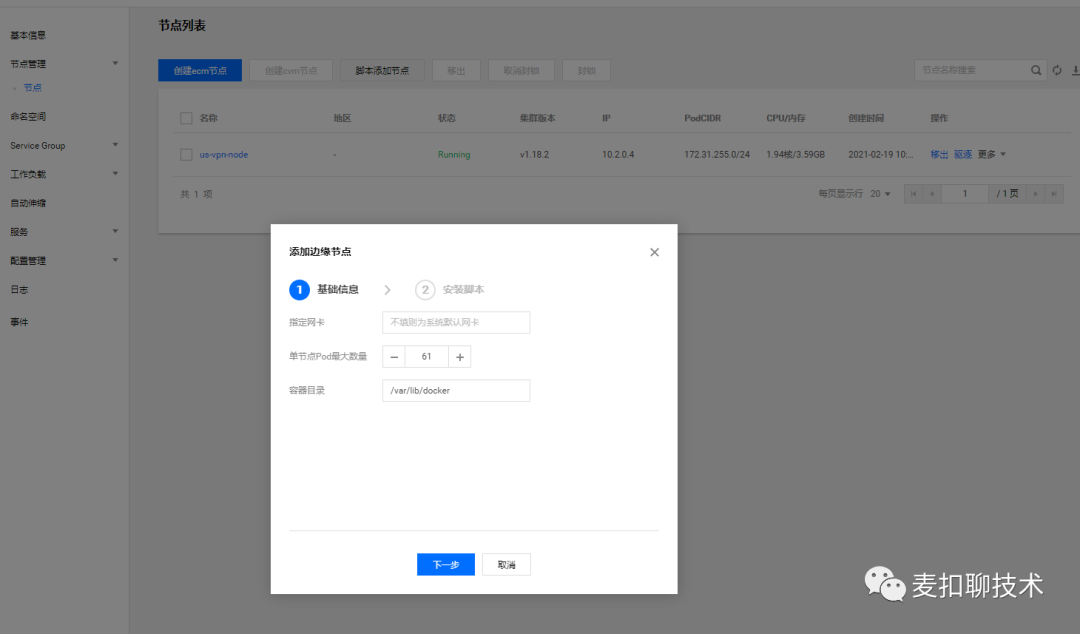
Task: Toggle select-all checkbox in table header
Action: [x=186, y=119]
